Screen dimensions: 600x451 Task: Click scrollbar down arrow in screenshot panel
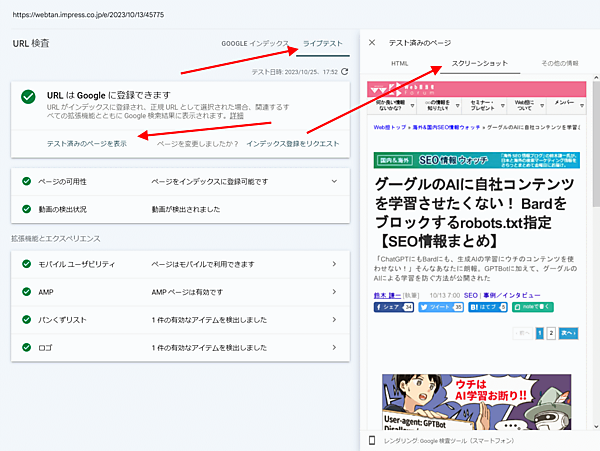pos(596,427)
